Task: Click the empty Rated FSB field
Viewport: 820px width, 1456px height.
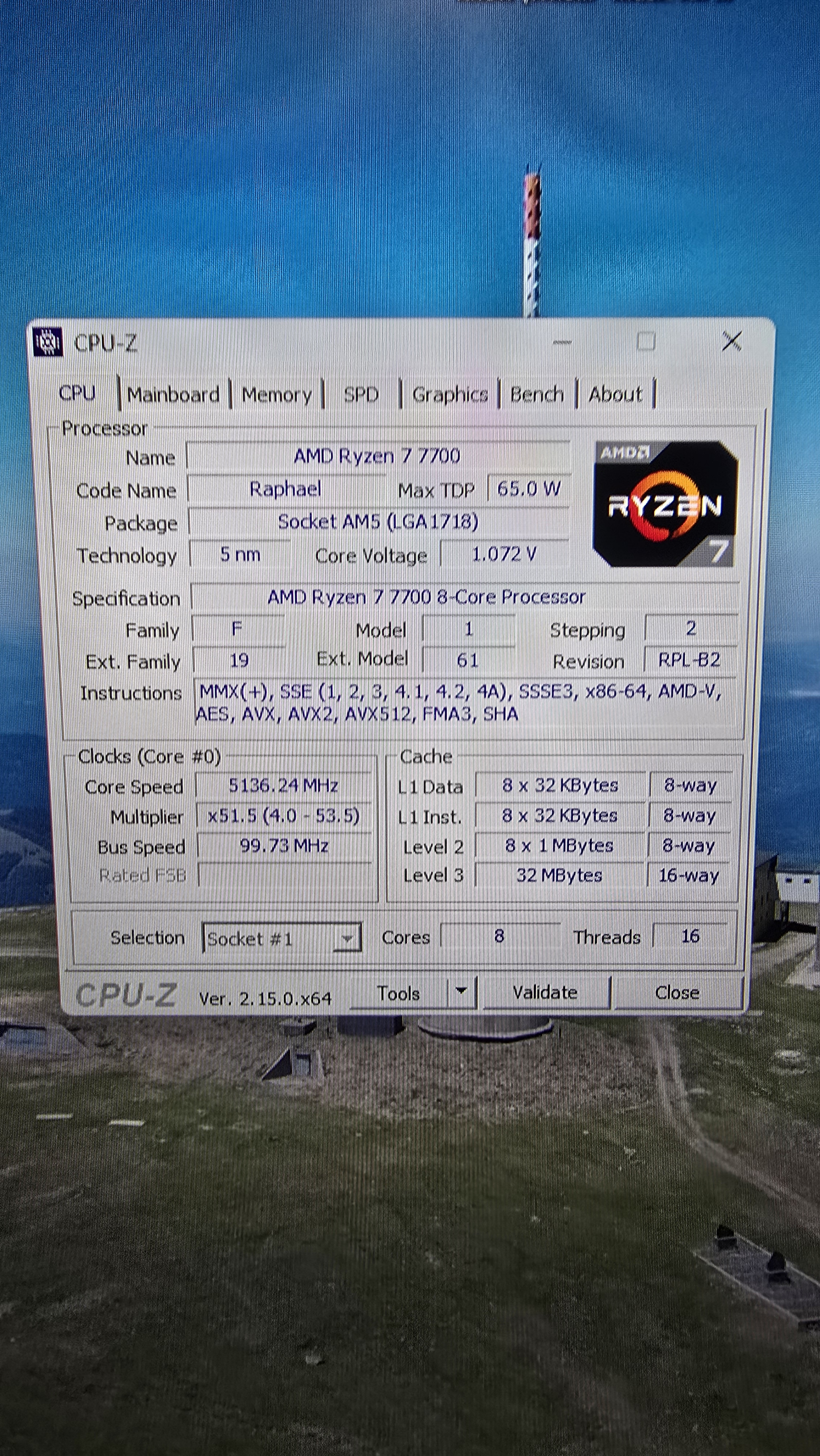Action: [x=285, y=875]
